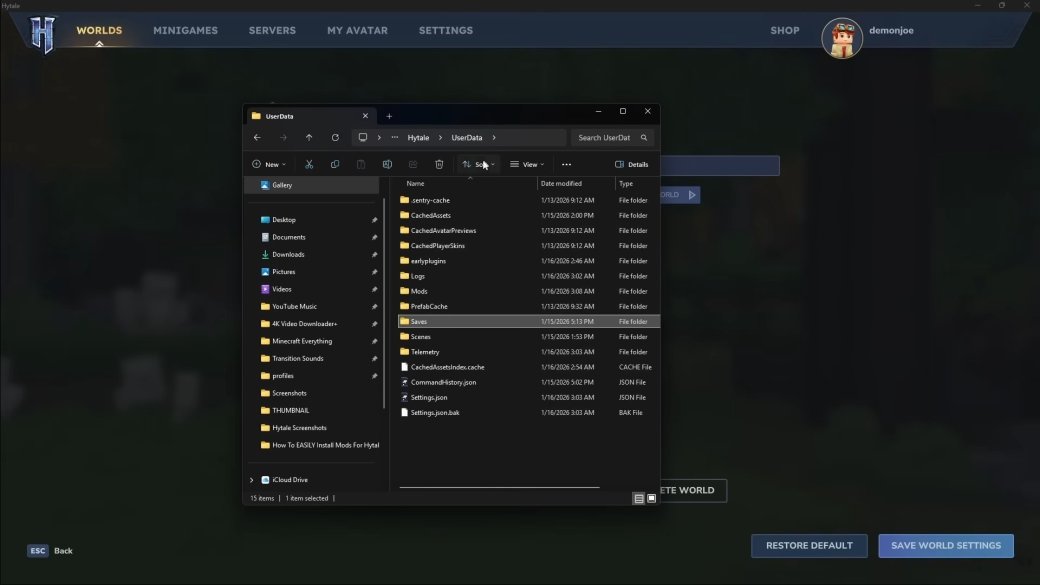The height and width of the screenshot is (585, 1040).
Task: Click the ESC Back button
Action: (x=50, y=551)
